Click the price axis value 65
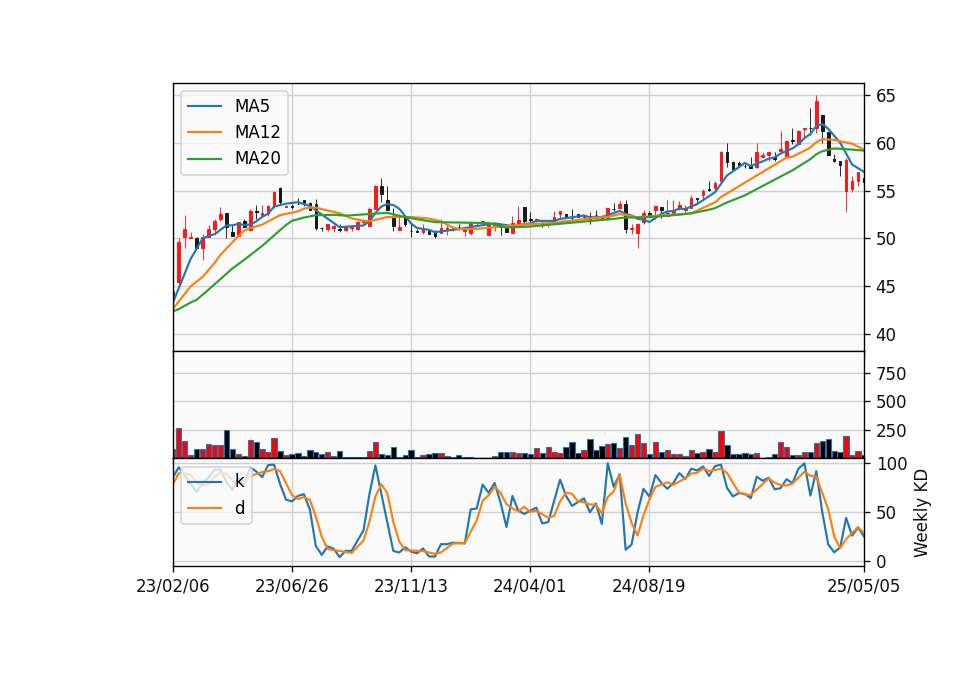Screen dimensions: 960x690 pos(885,96)
